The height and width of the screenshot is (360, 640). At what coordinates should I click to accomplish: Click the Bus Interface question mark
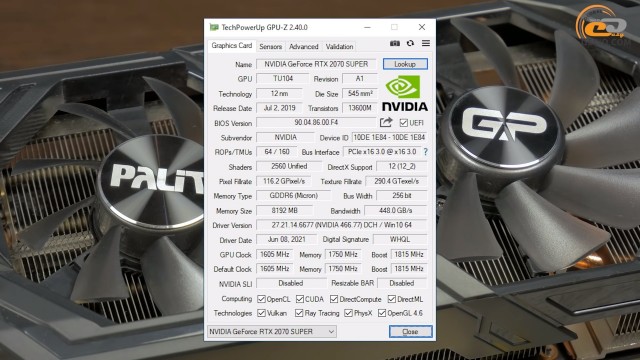click(426, 152)
